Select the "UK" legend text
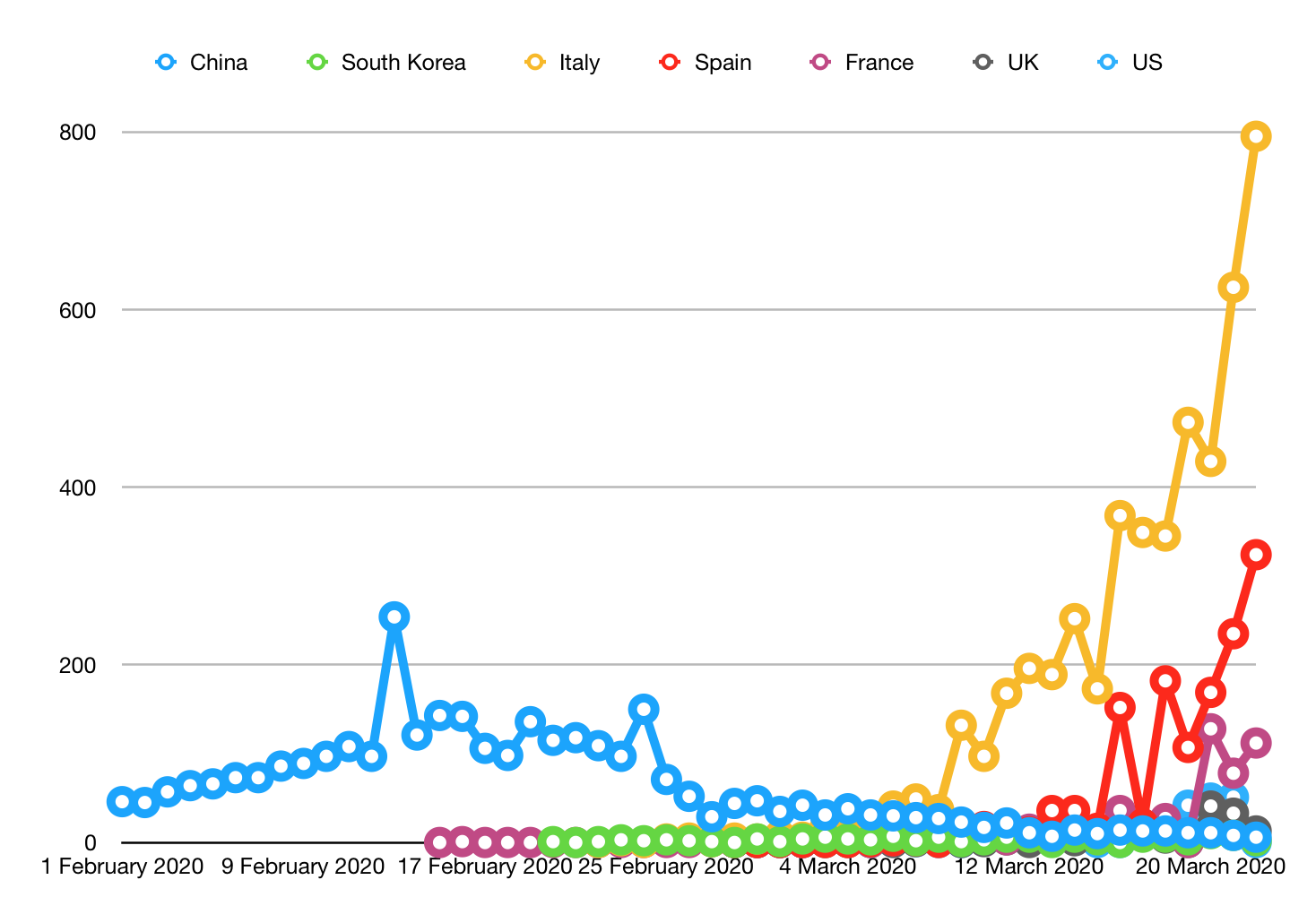 [1023, 63]
